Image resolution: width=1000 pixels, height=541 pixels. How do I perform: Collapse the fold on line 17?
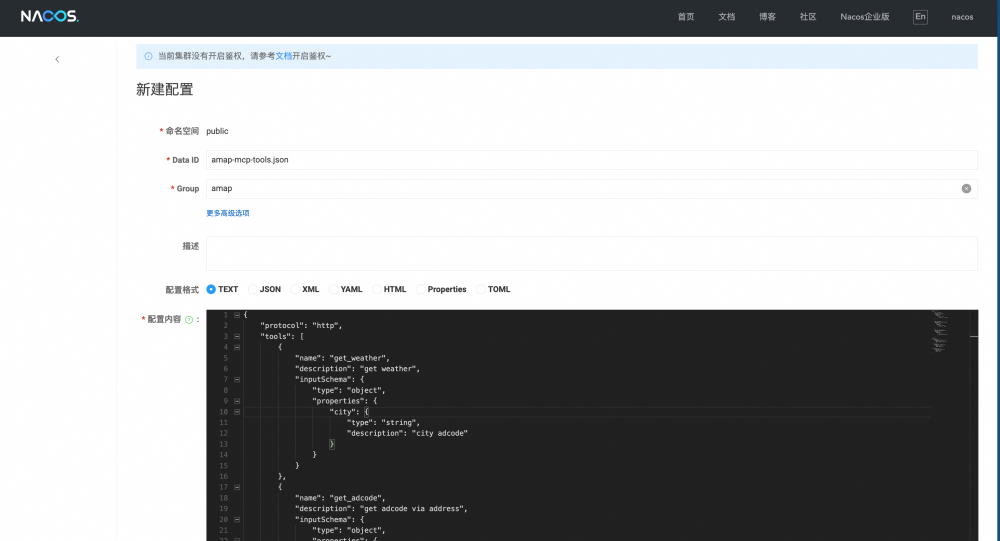237,487
